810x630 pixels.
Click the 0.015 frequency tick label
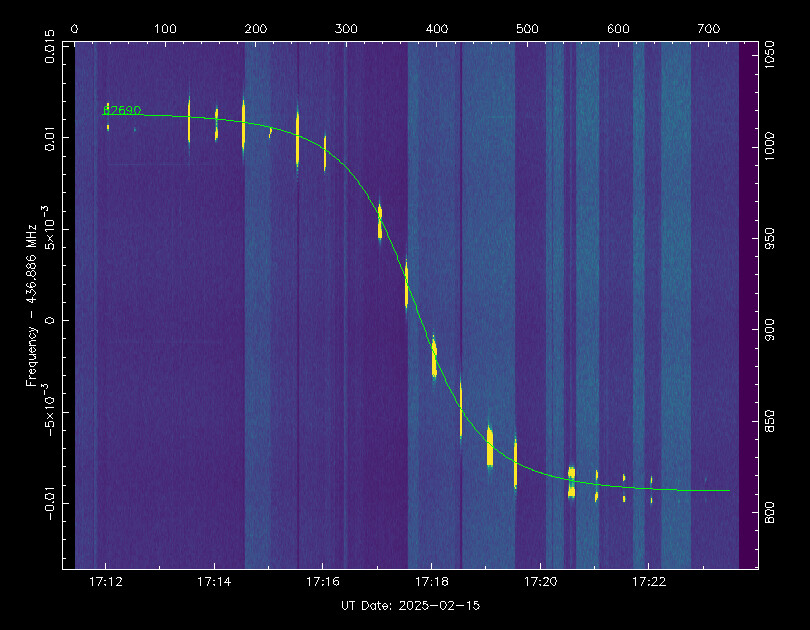coord(52,48)
